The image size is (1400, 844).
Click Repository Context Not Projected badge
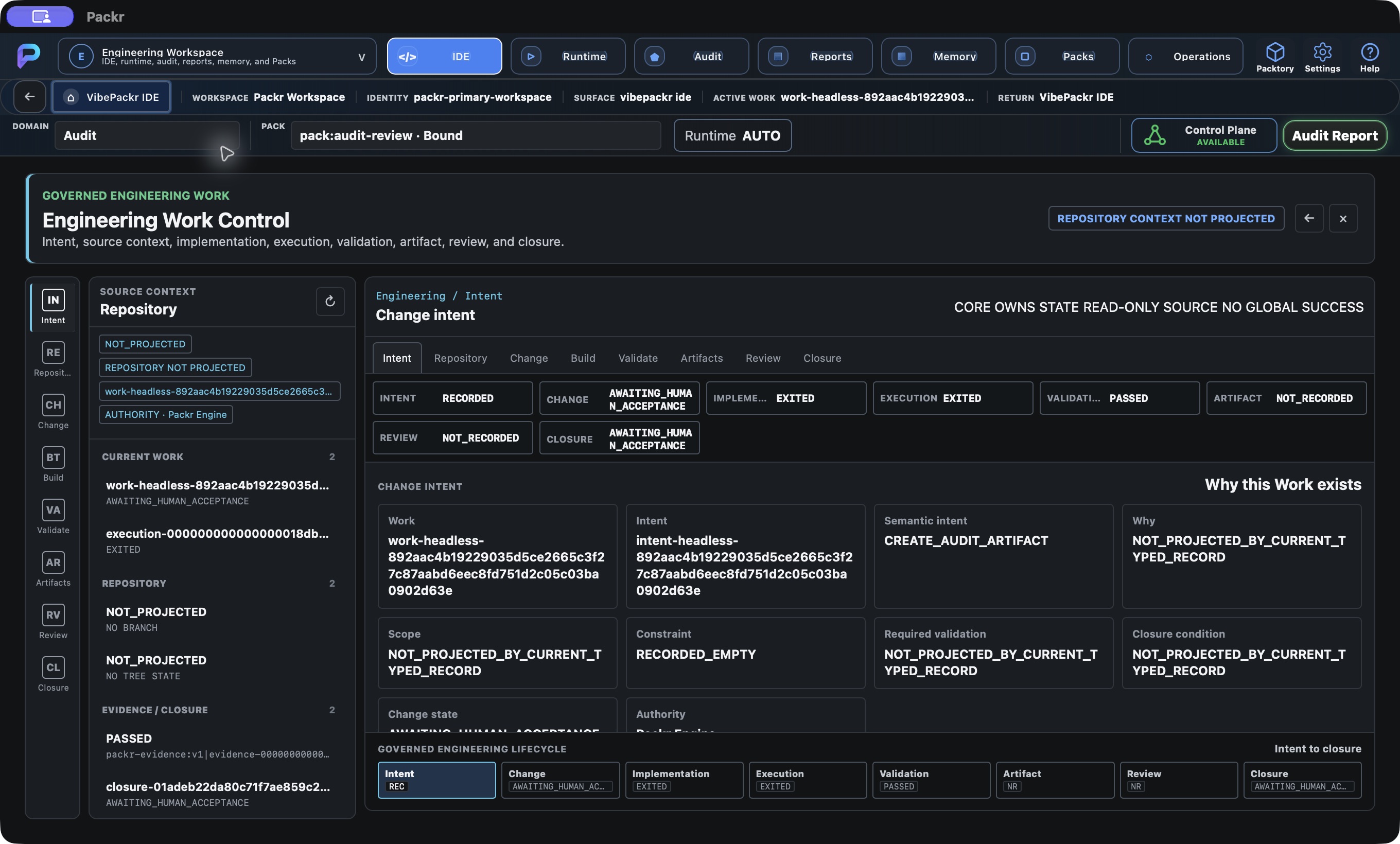tap(1165, 218)
